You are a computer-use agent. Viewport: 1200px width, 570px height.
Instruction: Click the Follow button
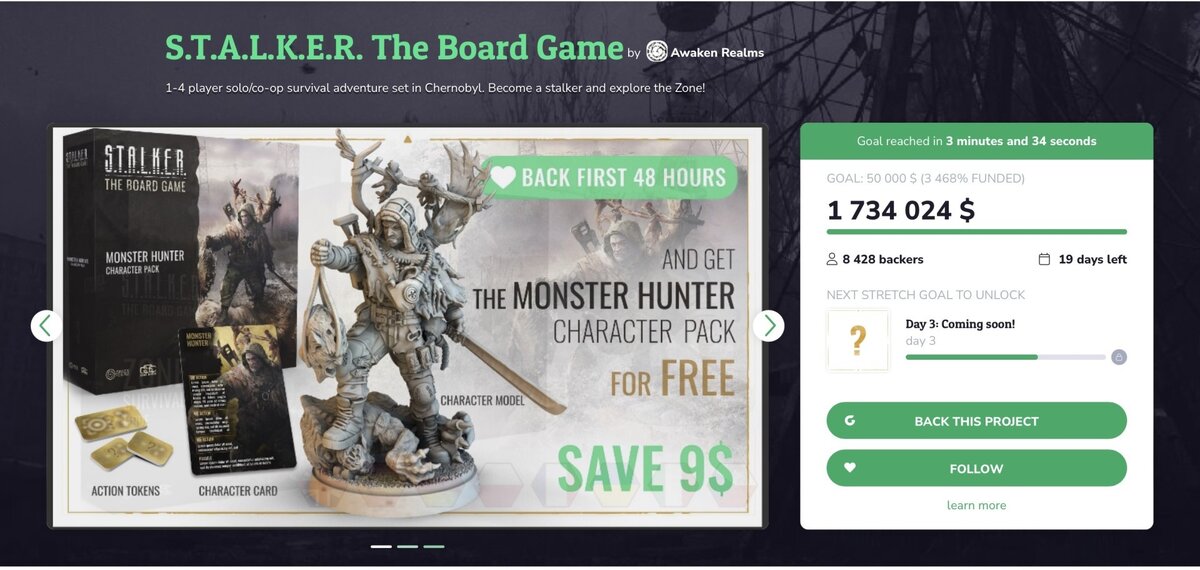pos(976,468)
